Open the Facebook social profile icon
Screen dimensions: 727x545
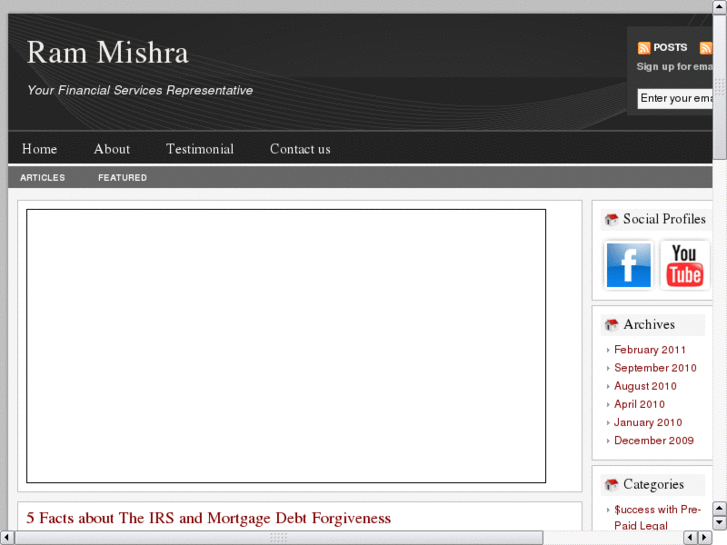[628, 265]
